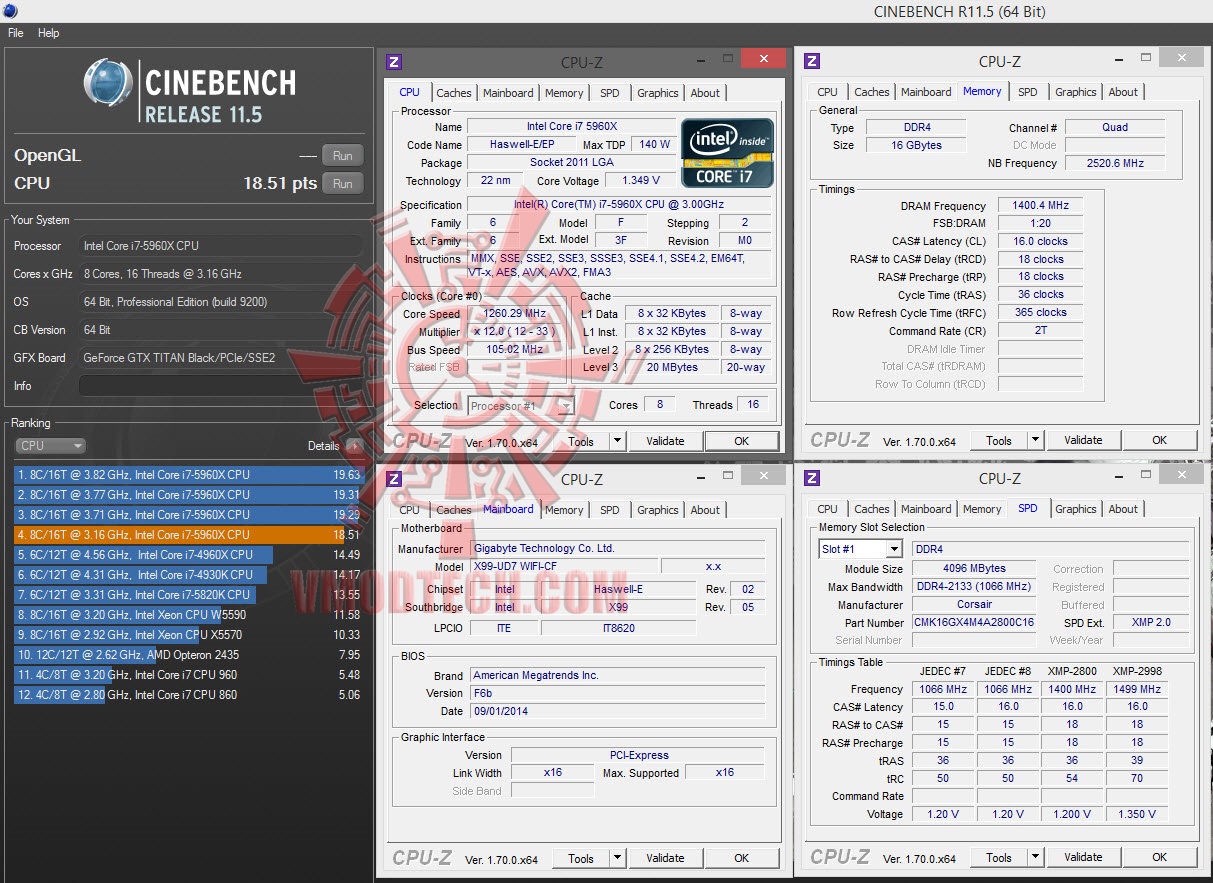Screen dimensions: 1213x883
Task: Open Mainboard tab in SPD window
Action: [926, 509]
